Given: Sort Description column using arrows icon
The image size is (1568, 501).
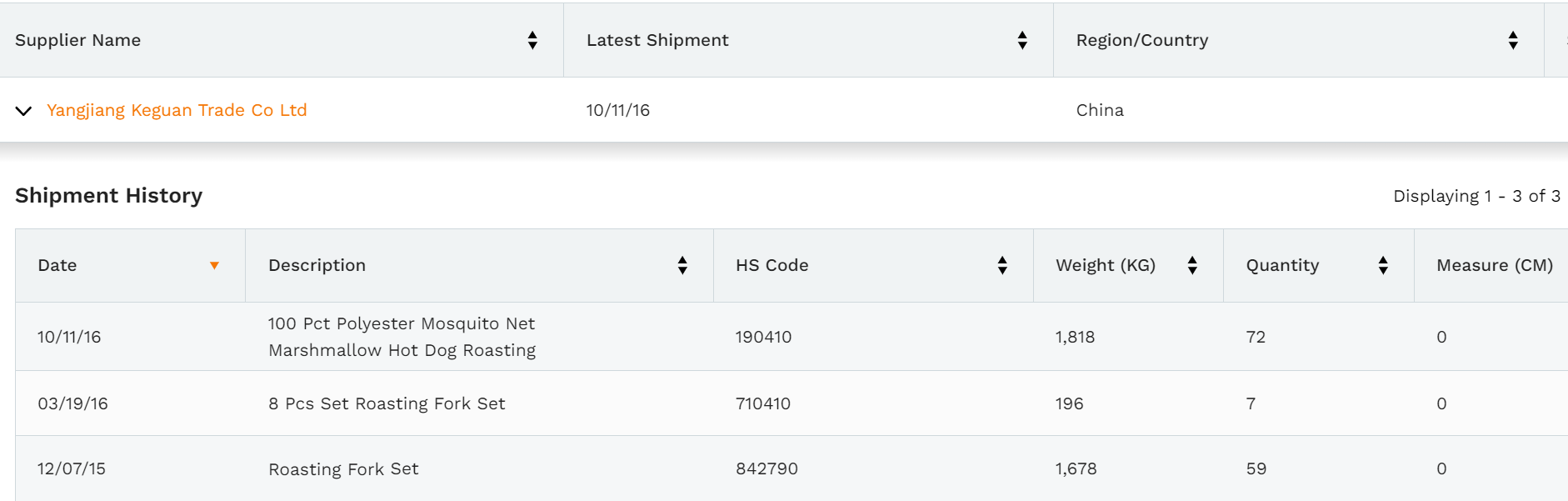Looking at the screenshot, I should point(682,265).
